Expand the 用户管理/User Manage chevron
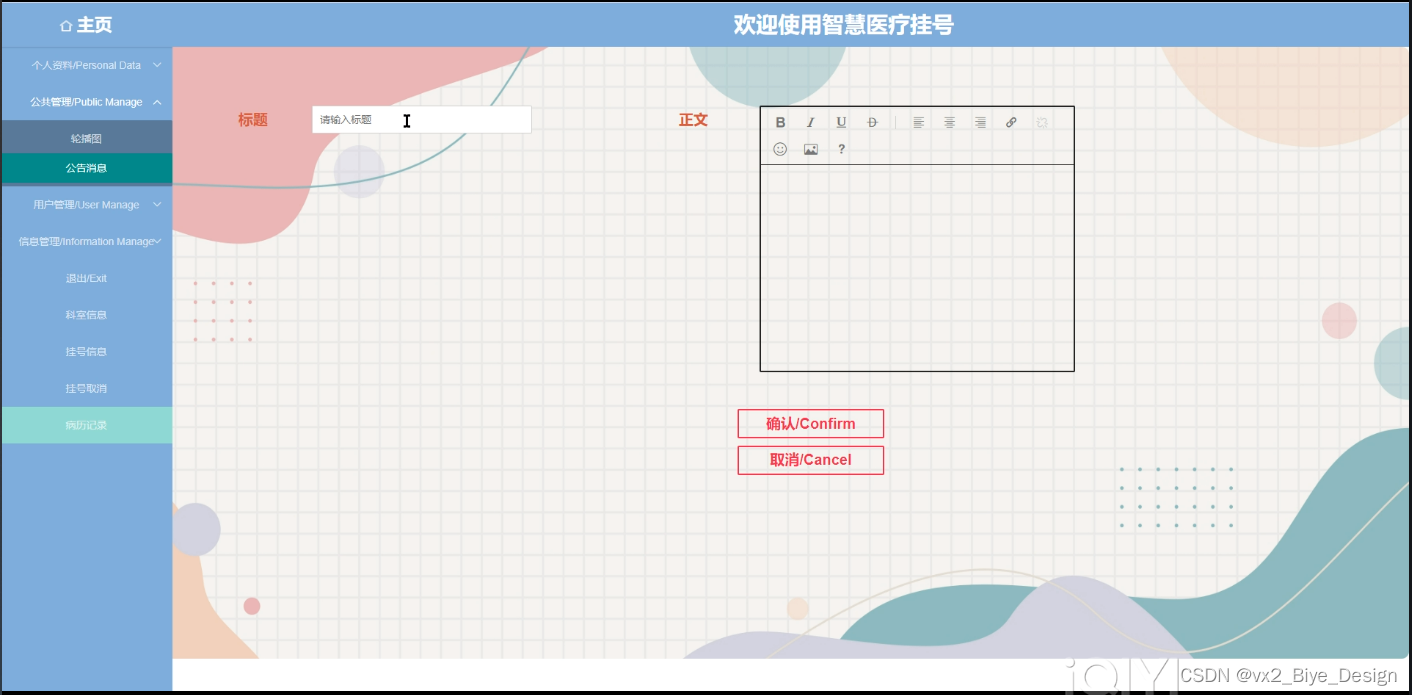 (157, 205)
